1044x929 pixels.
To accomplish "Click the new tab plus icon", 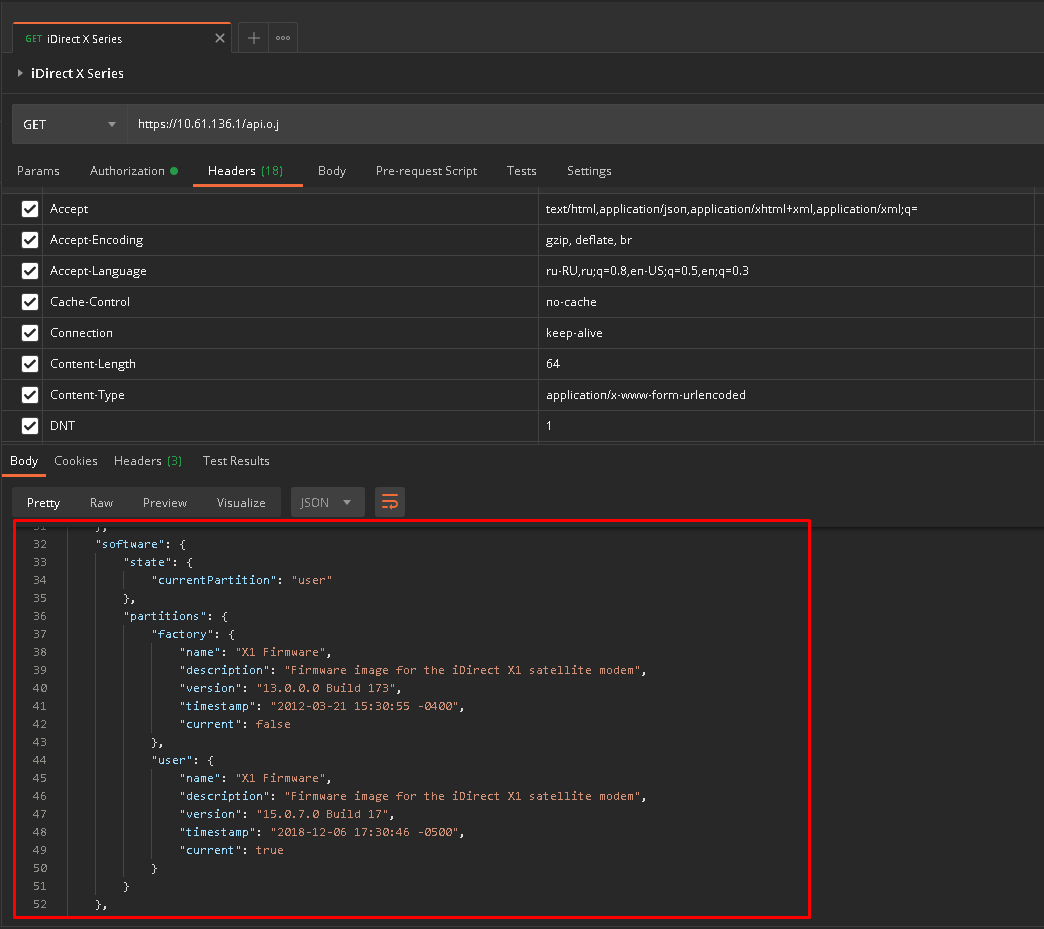I will [x=254, y=38].
